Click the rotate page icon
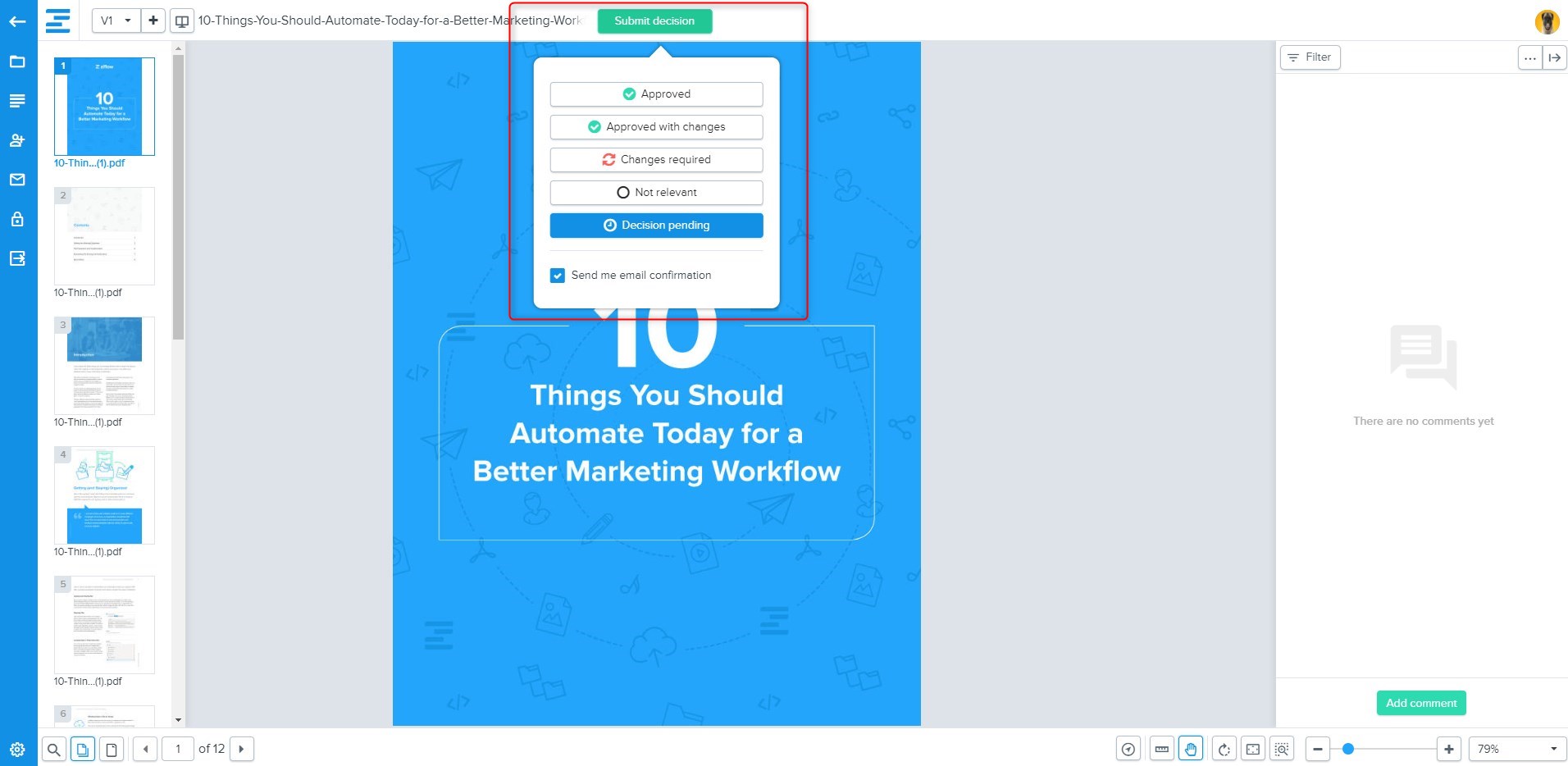This screenshot has height=766, width=1568. [x=1224, y=749]
